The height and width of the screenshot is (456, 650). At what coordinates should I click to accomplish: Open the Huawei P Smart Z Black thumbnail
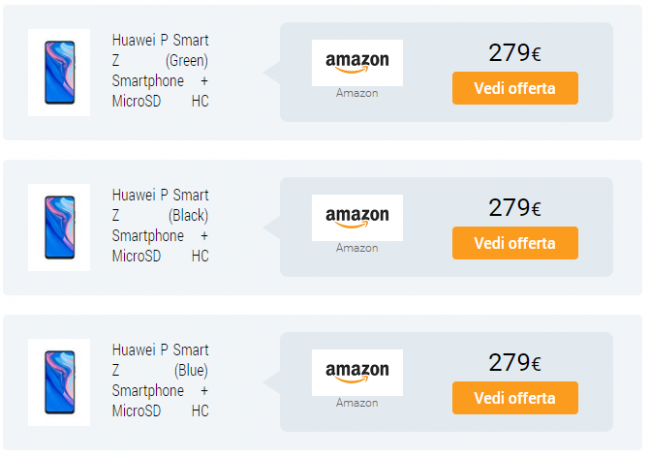click(59, 227)
